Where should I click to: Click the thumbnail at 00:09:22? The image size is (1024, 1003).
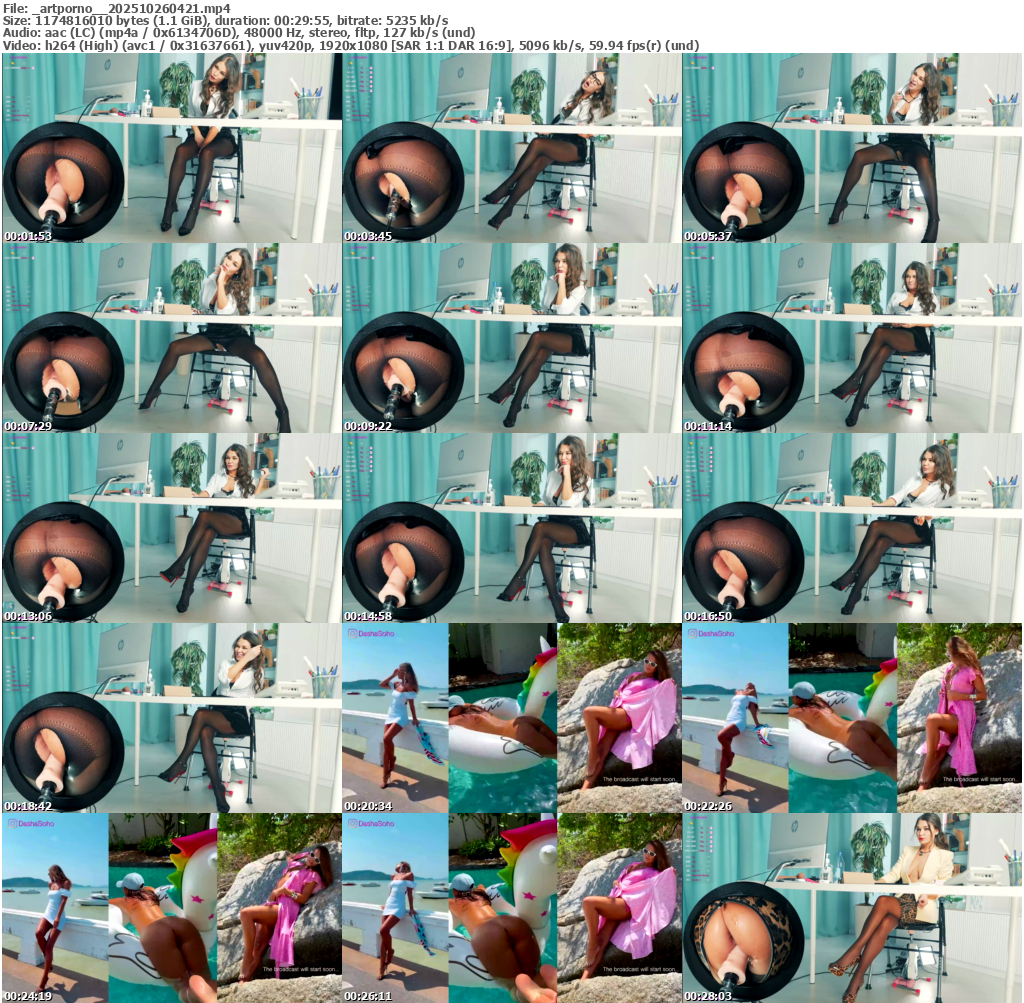511,338
